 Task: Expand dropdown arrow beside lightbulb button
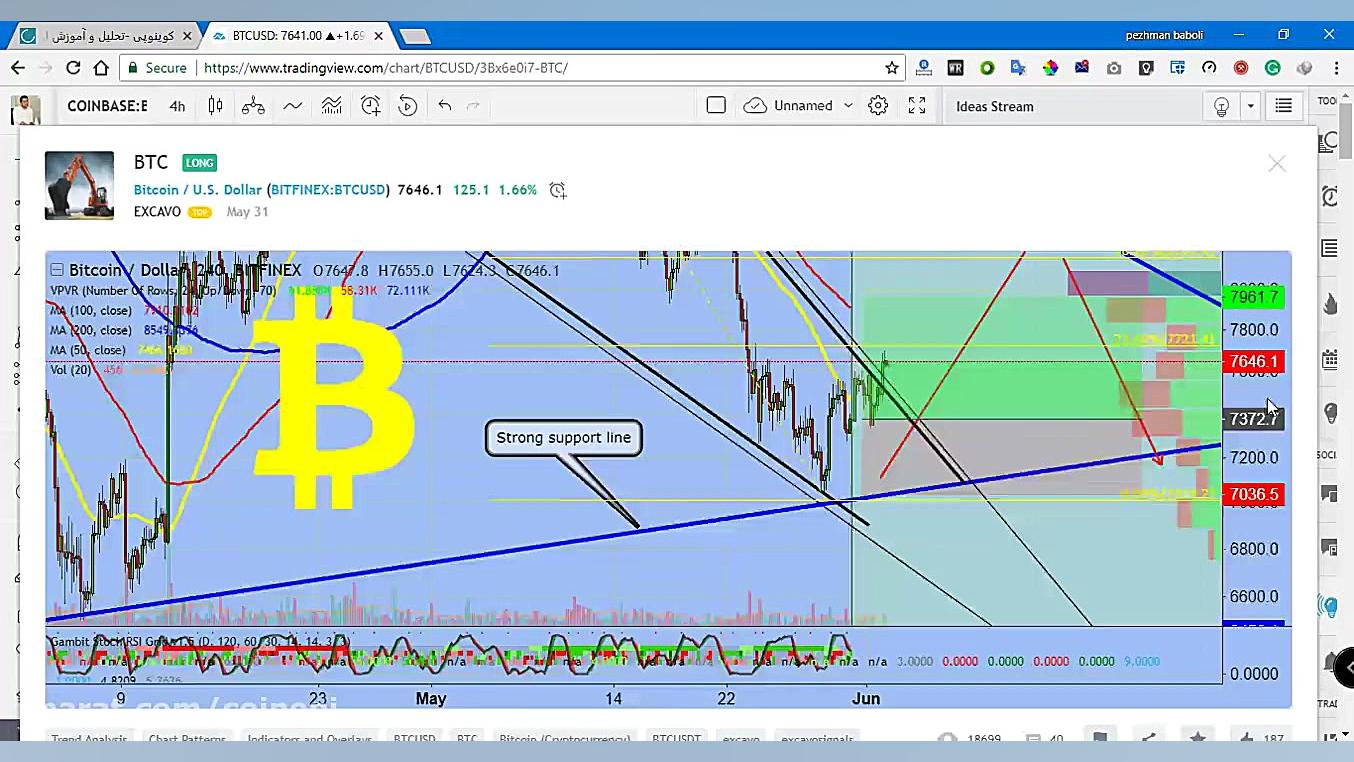pyautogui.click(x=1250, y=107)
